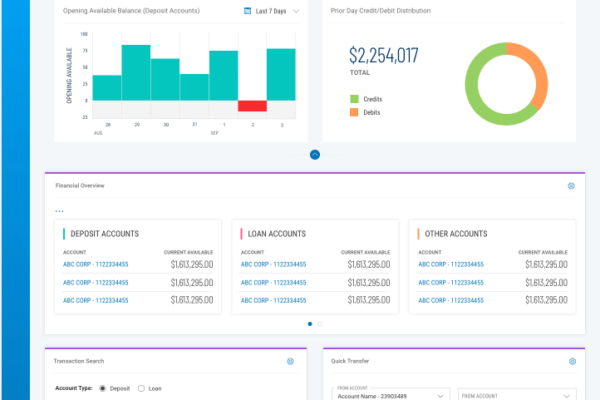Open the Financial Overview settings gear
This screenshot has width=600, height=400.
click(571, 186)
